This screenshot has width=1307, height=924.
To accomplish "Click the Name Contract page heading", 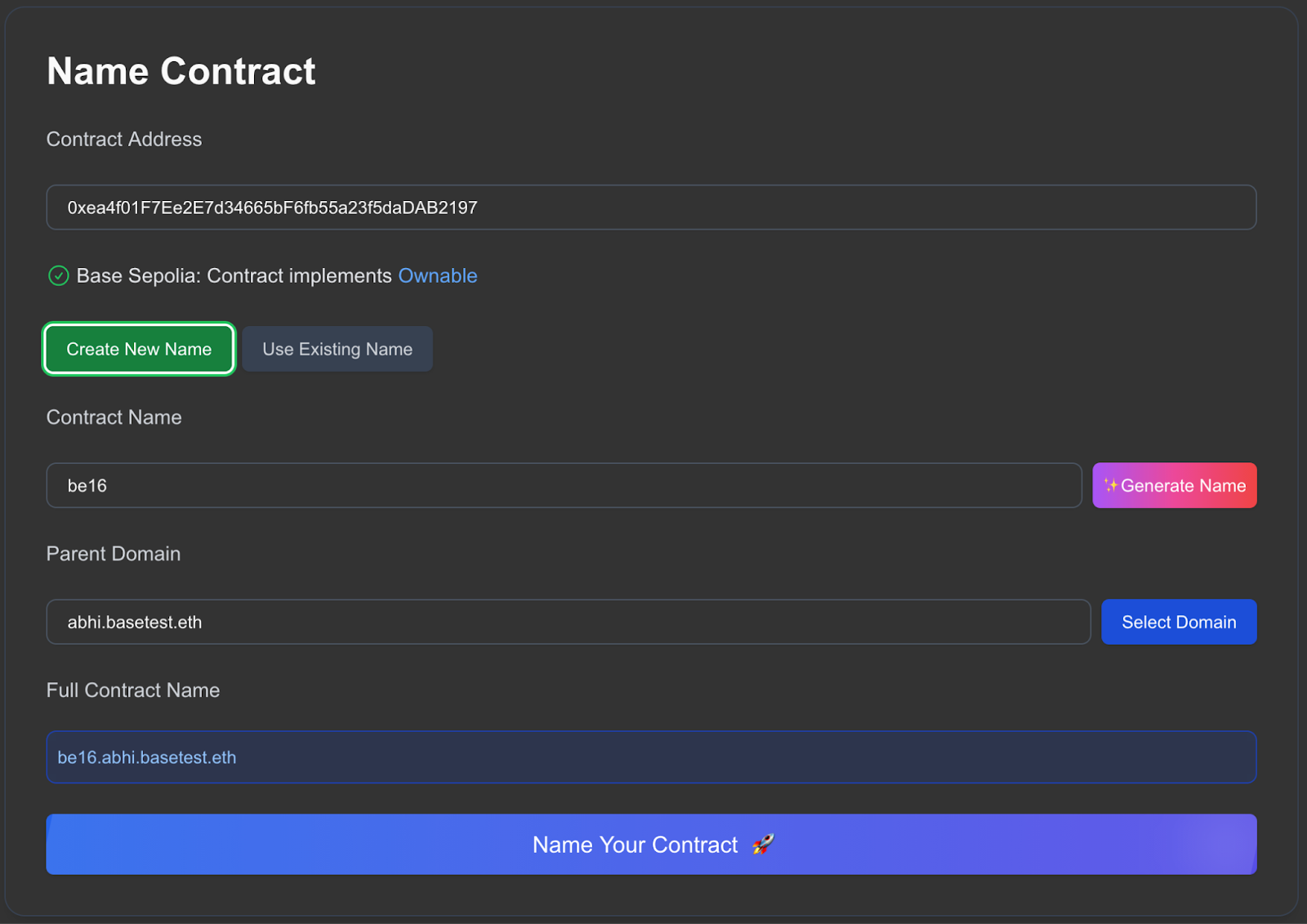I will (181, 71).
